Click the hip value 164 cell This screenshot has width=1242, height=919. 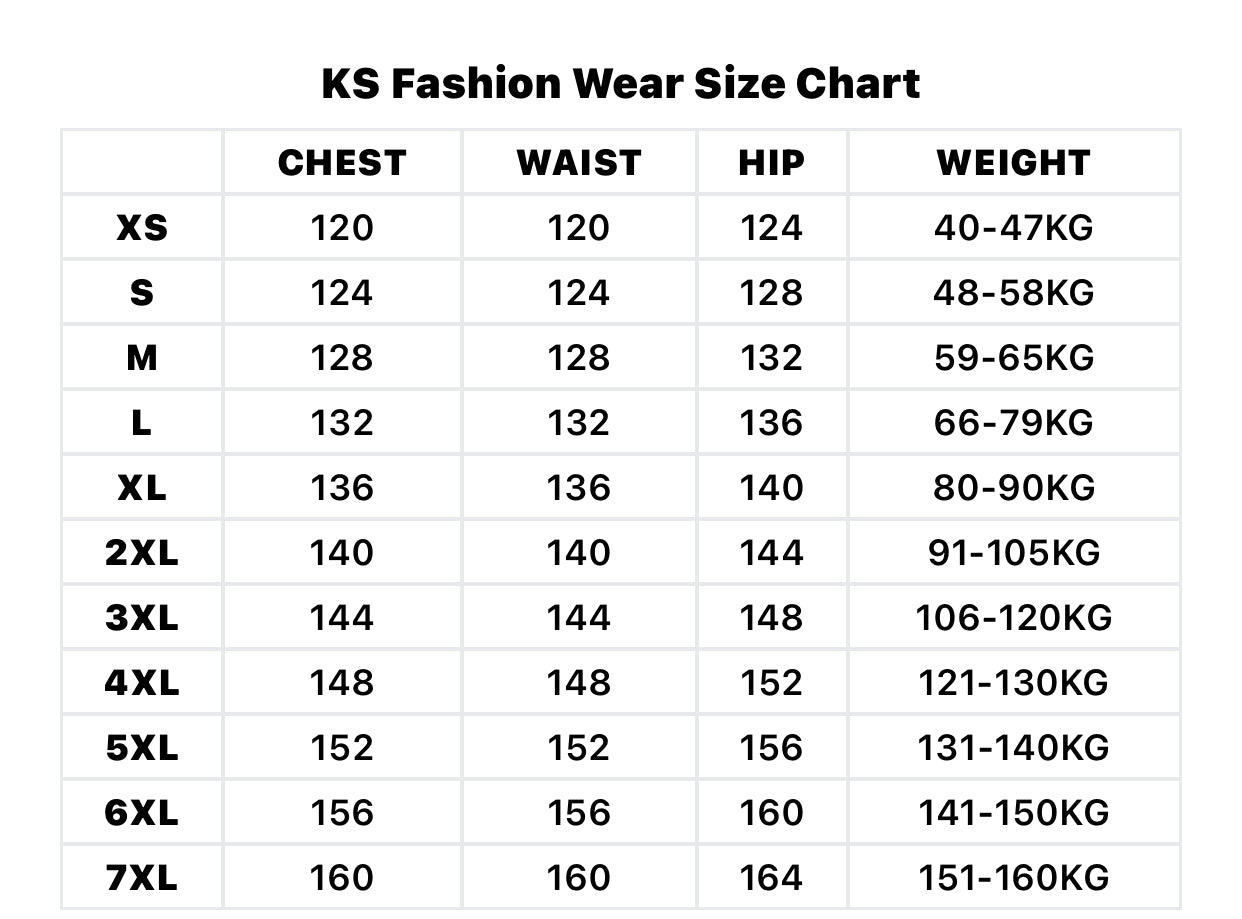[771, 878]
